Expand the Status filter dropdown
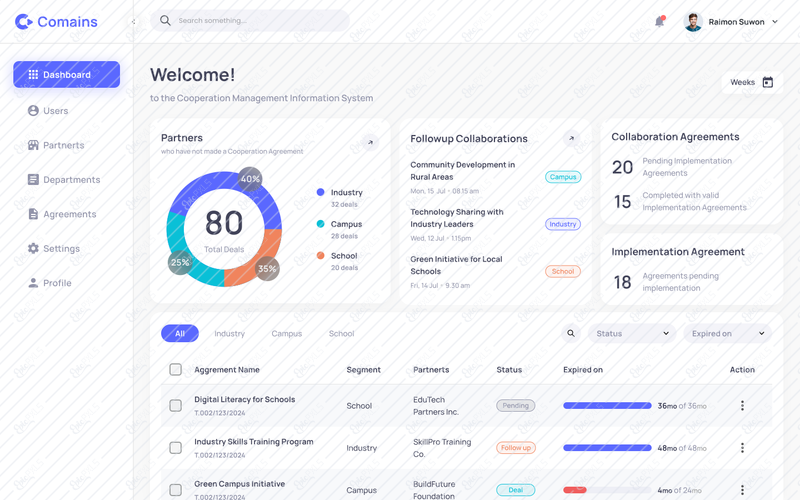The image size is (800, 500). click(632, 333)
